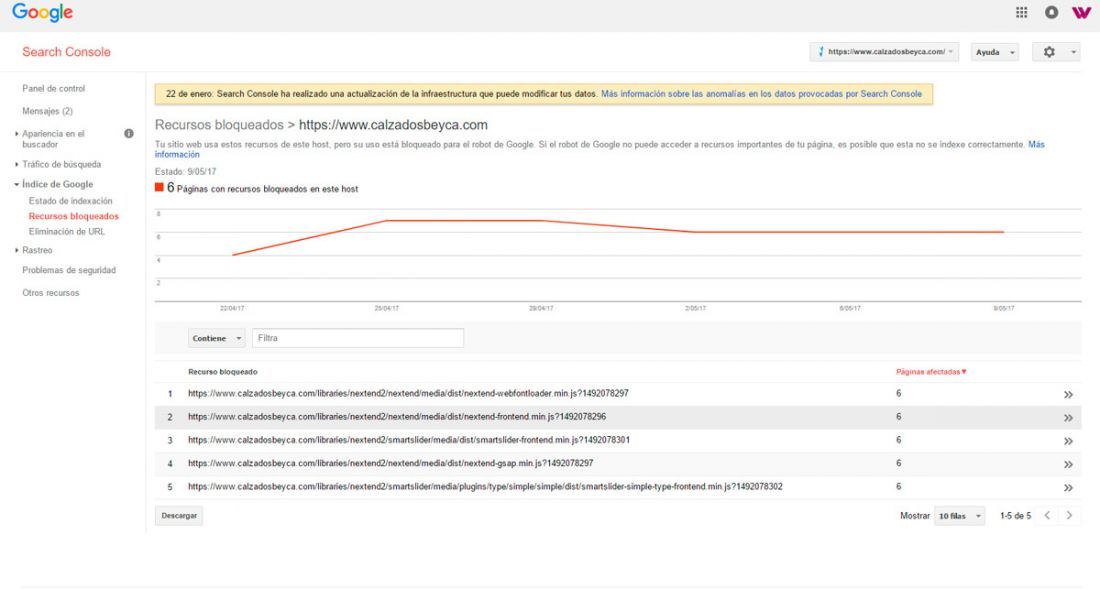
Task: Click the red legend square for blocked pages
Action: (x=159, y=187)
